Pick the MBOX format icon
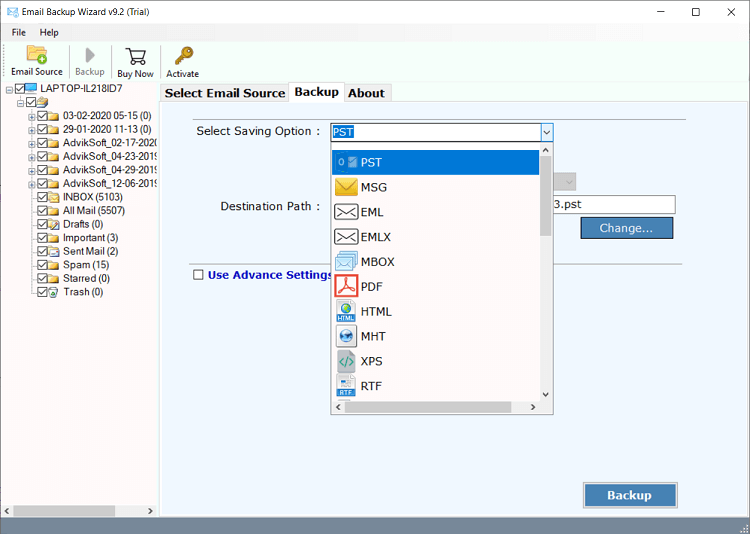This screenshot has height=534, width=750. pyautogui.click(x=346, y=262)
